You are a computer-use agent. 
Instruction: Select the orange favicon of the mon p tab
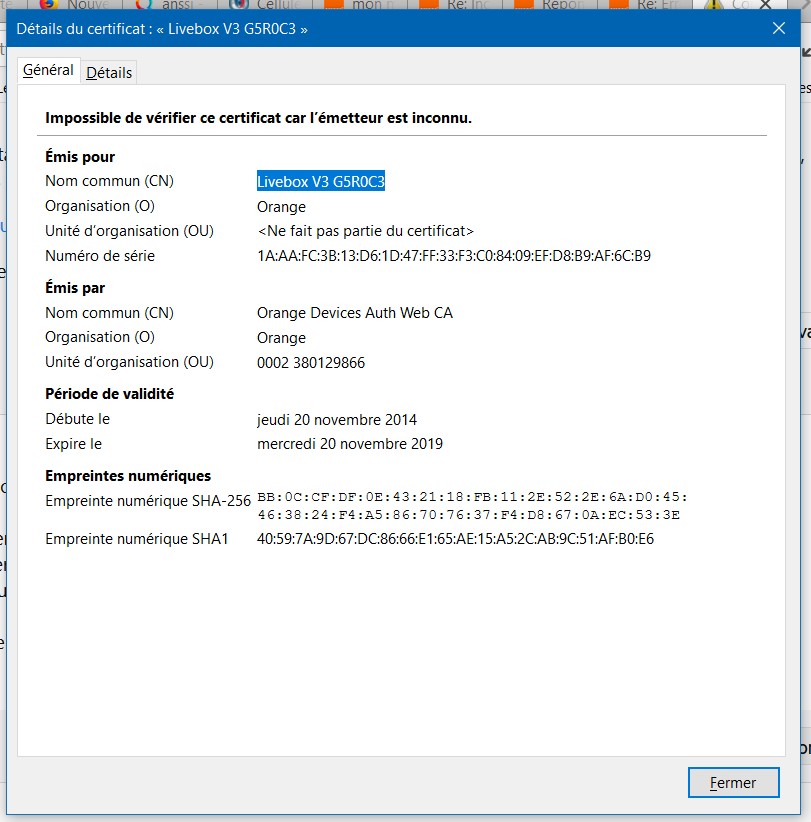pyautogui.click(x=333, y=4)
